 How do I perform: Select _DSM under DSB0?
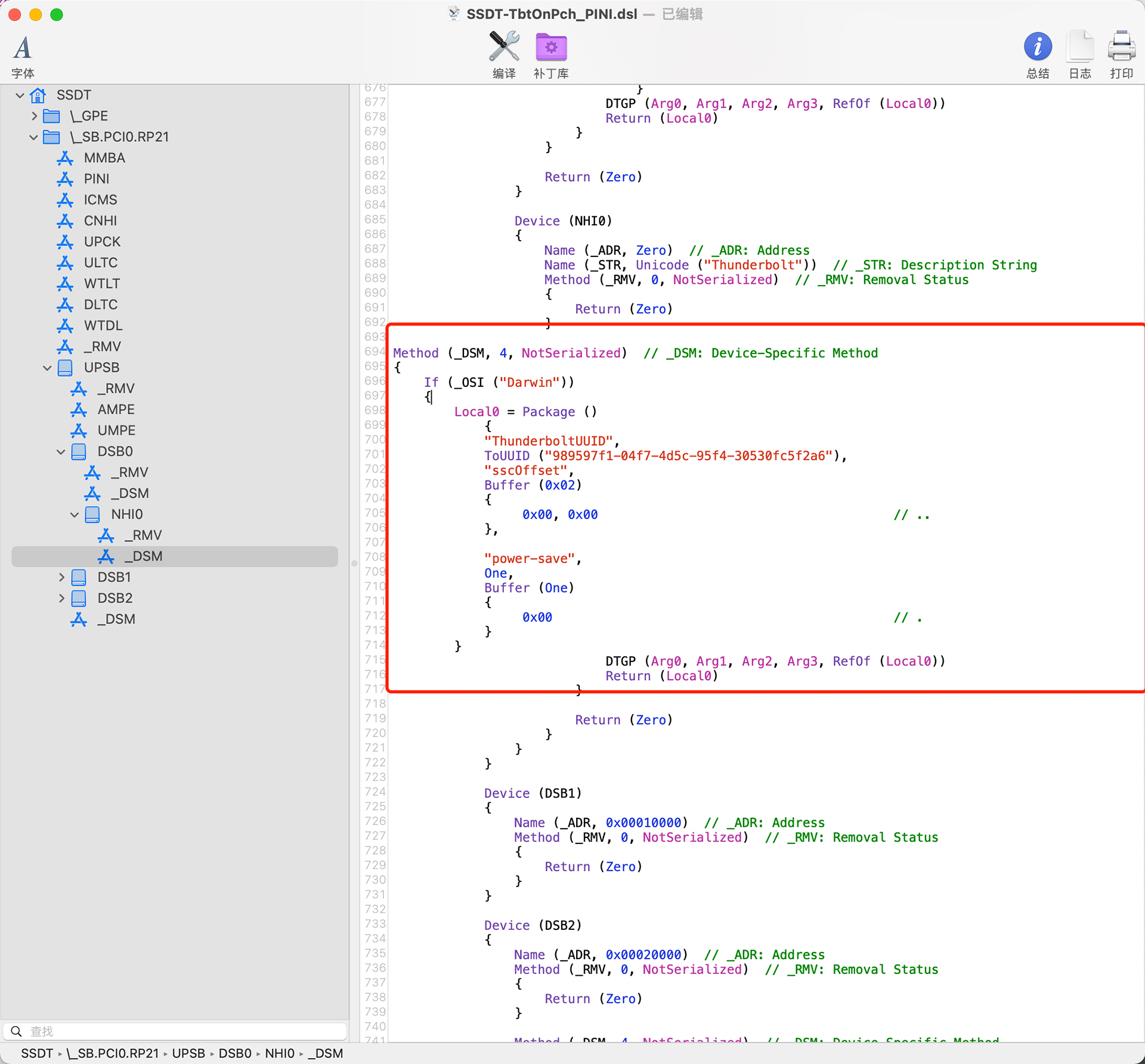(130, 494)
